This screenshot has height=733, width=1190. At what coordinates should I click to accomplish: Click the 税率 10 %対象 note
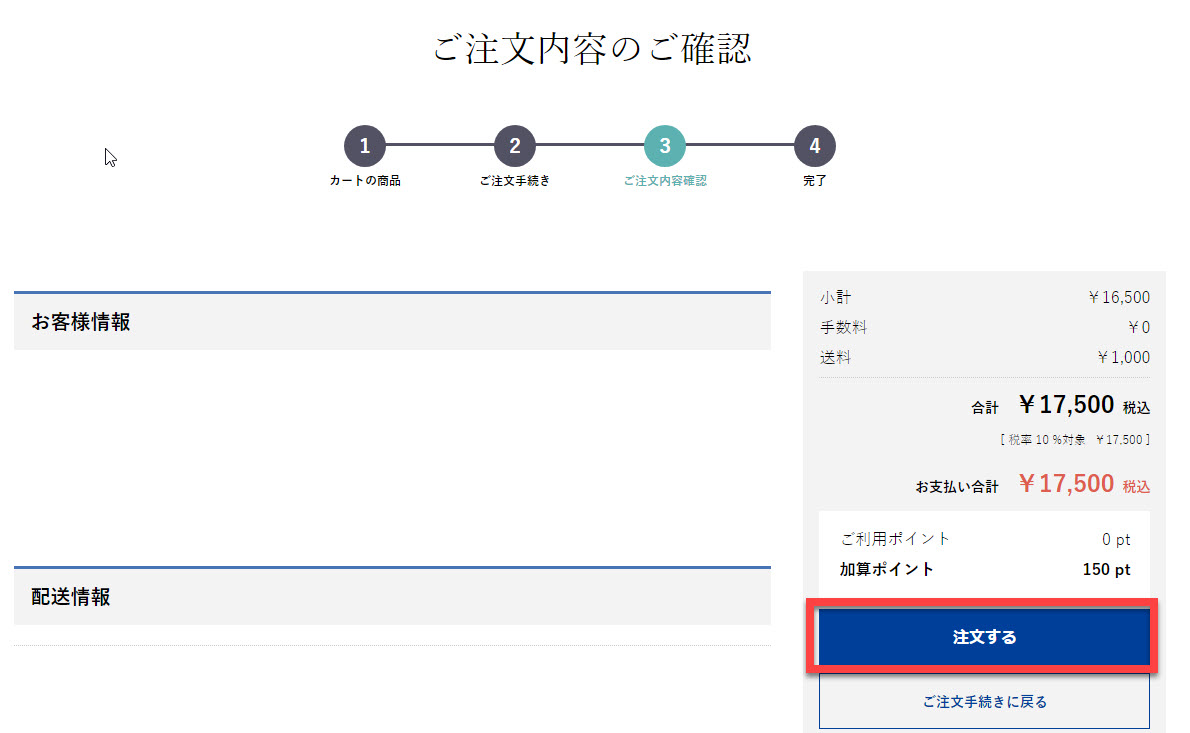click(1075, 439)
